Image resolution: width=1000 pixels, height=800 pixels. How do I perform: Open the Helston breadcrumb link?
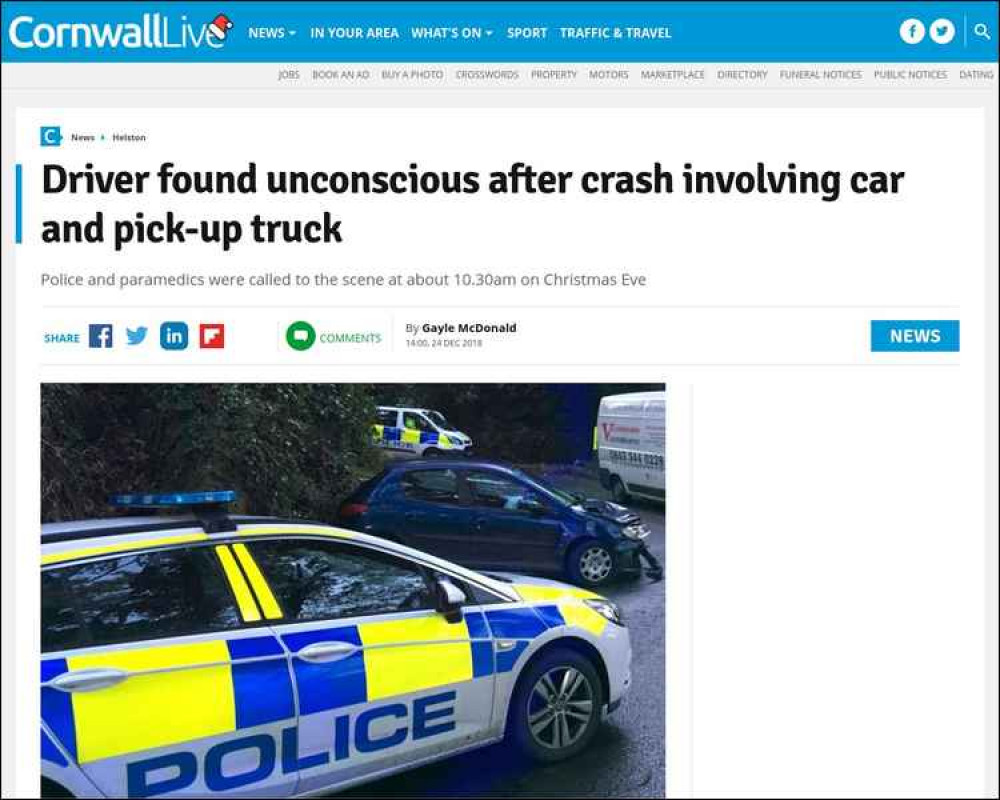(129, 137)
